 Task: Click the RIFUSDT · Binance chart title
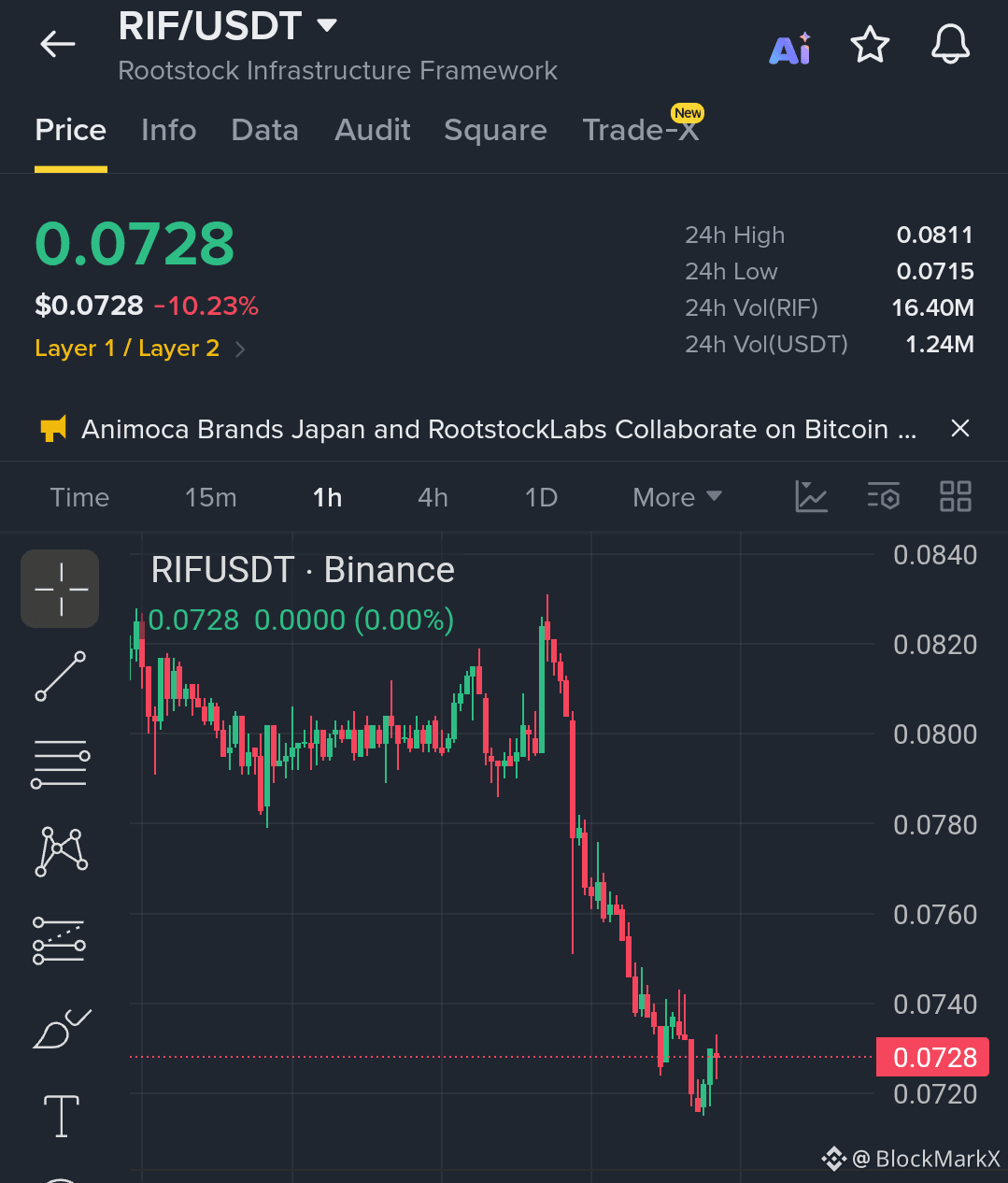[x=303, y=570]
